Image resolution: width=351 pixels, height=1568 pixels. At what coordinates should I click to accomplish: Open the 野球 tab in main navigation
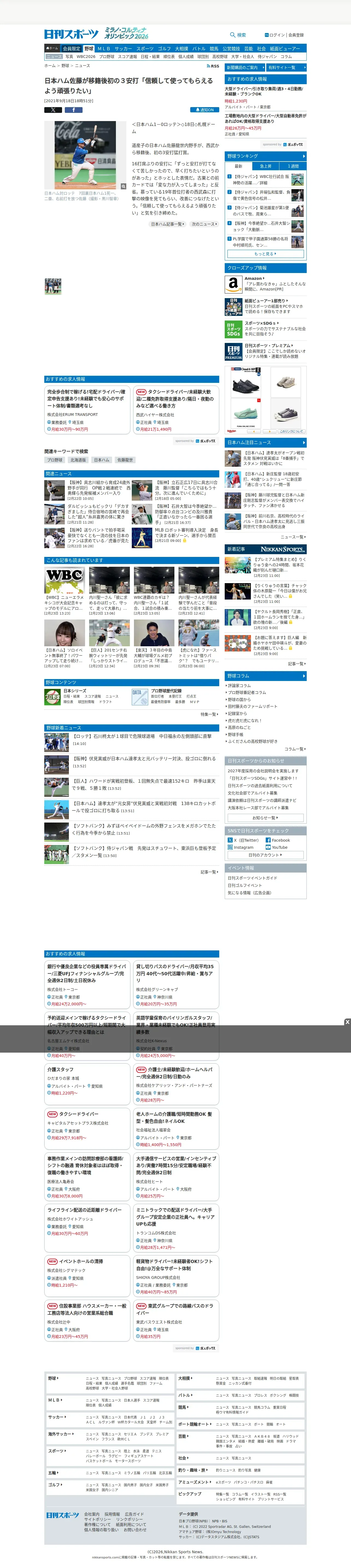(89, 49)
